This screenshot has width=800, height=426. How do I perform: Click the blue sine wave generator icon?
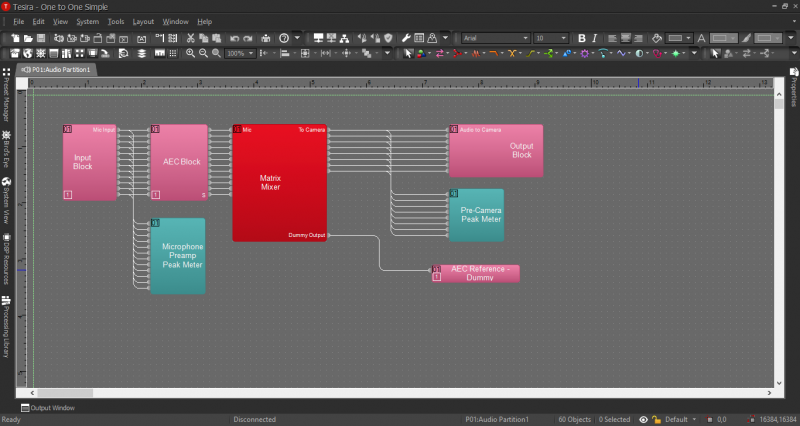(x=621, y=53)
